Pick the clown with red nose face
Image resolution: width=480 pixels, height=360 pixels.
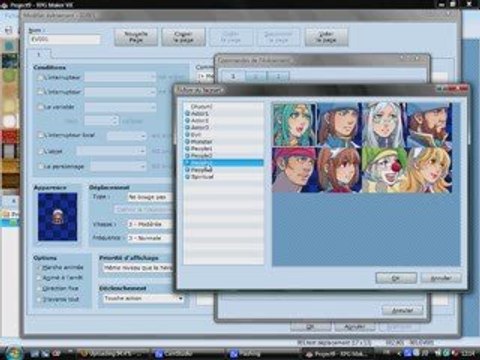click(384, 170)
